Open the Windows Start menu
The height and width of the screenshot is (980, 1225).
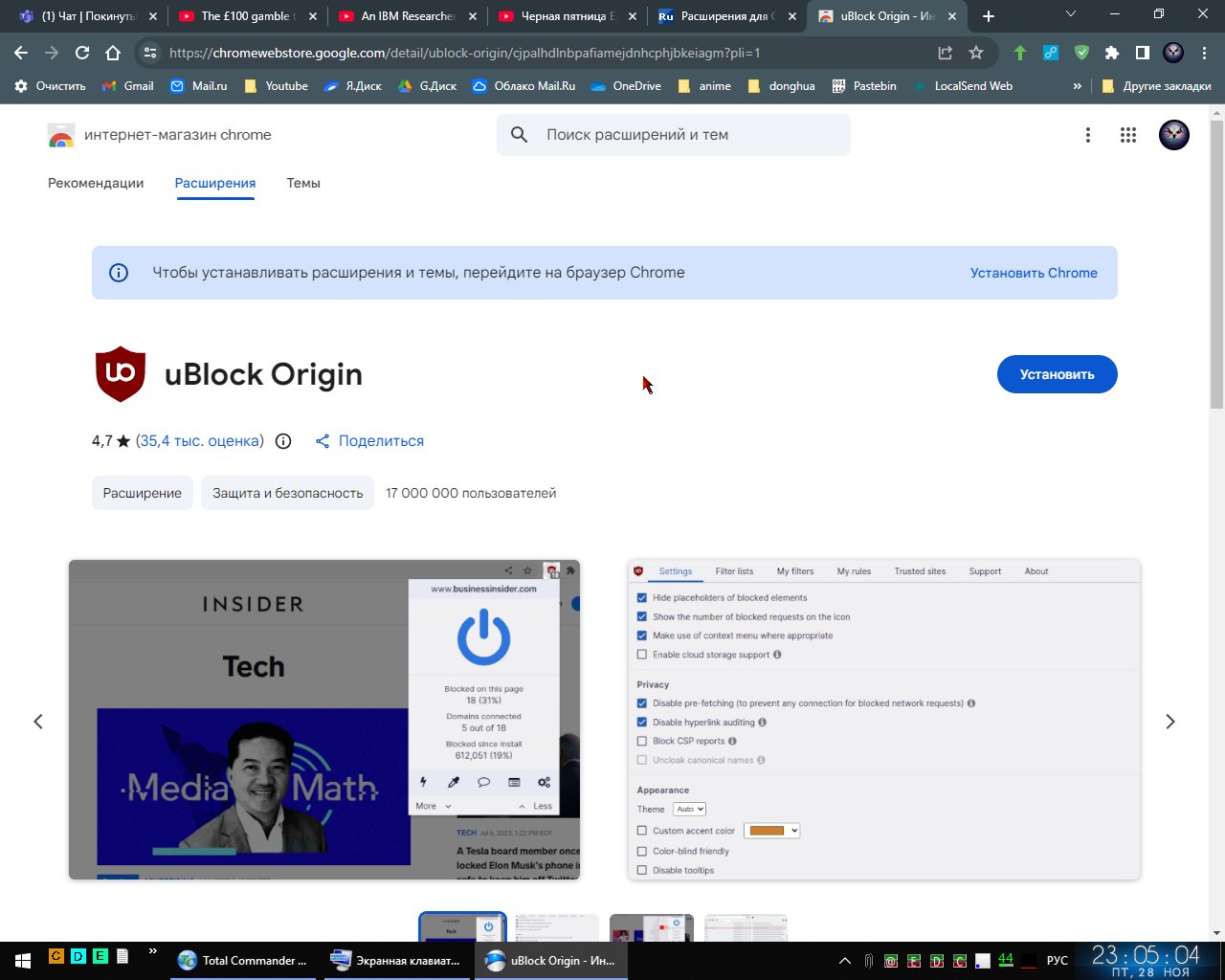[22, 960]
